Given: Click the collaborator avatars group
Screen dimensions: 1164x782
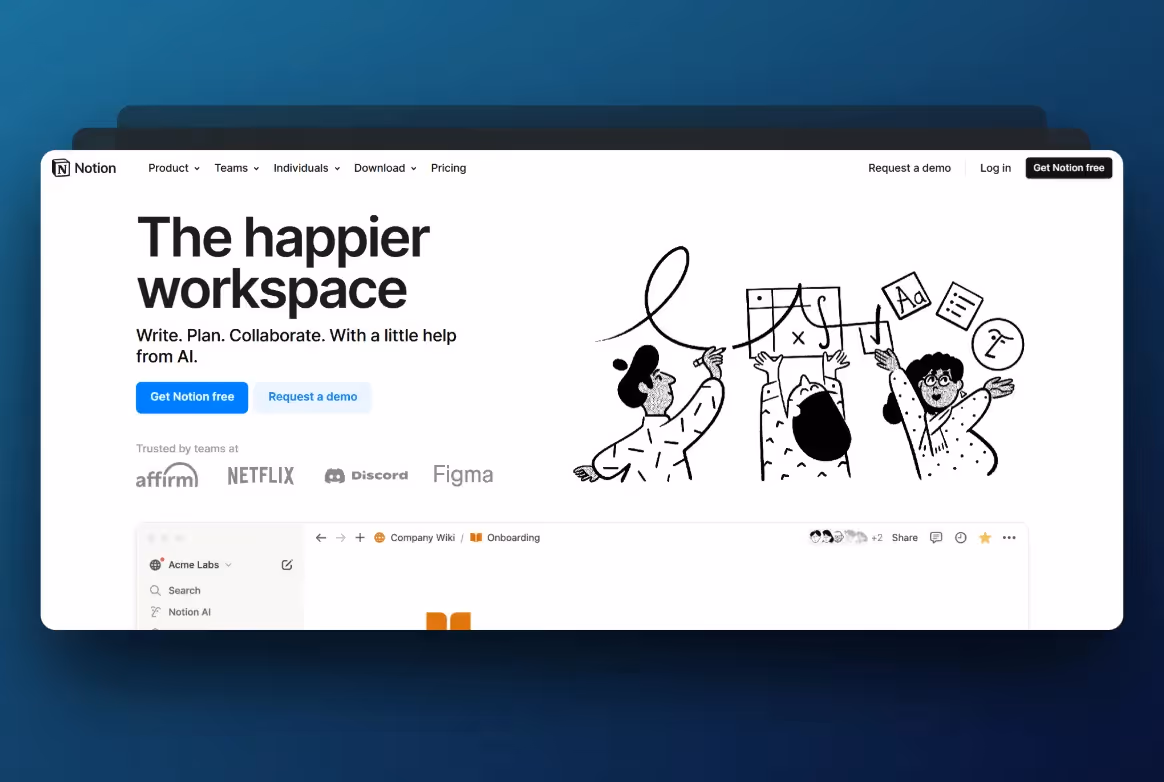Looking at the screenshot, I should (x=837, y=537).
